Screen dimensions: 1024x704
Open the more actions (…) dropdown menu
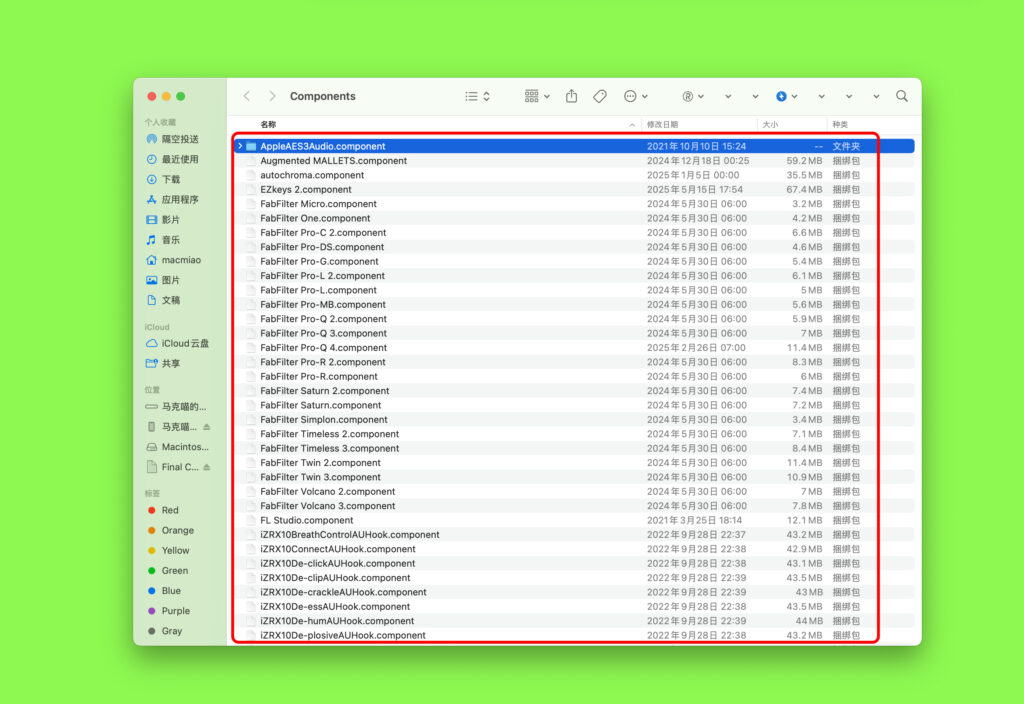point(634,95)
